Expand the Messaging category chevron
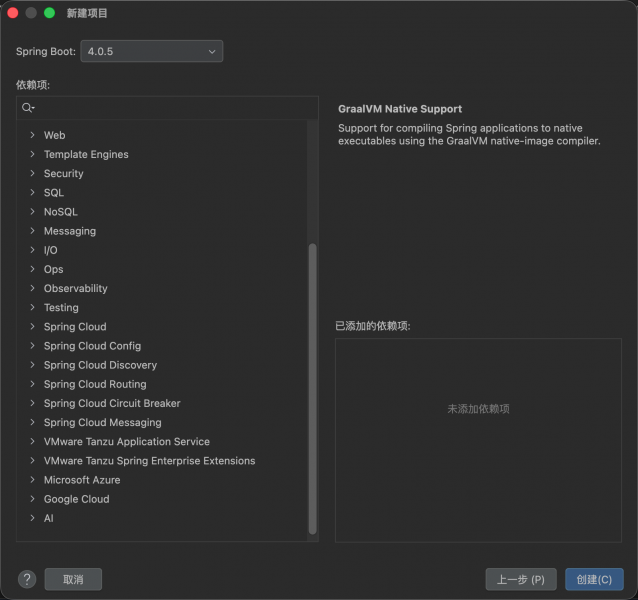 pos(32,230)
